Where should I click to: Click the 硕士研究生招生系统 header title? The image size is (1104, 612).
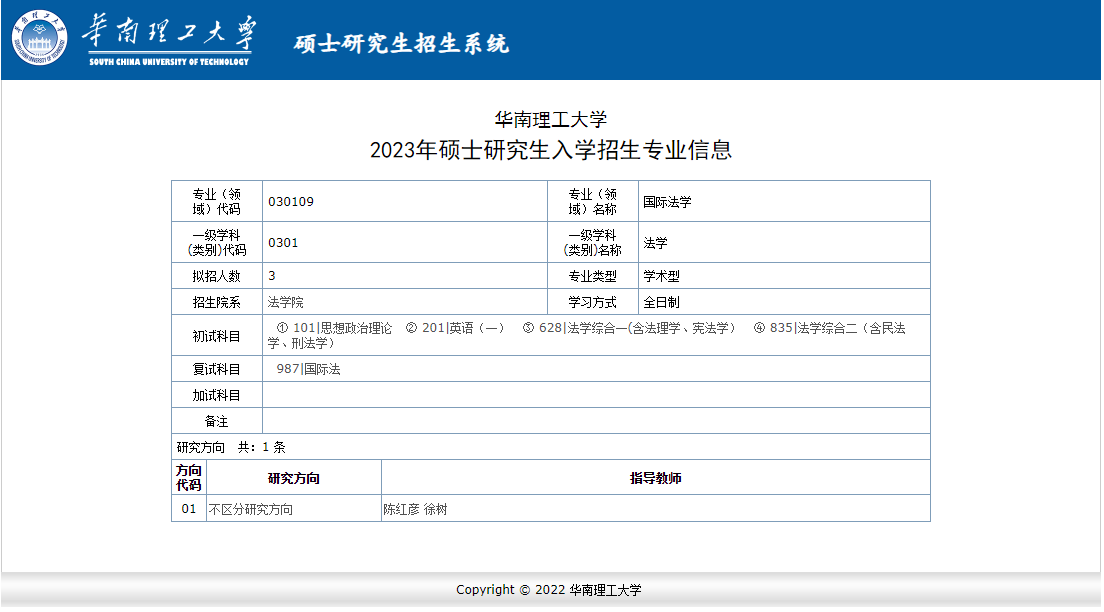coord(401,44)
